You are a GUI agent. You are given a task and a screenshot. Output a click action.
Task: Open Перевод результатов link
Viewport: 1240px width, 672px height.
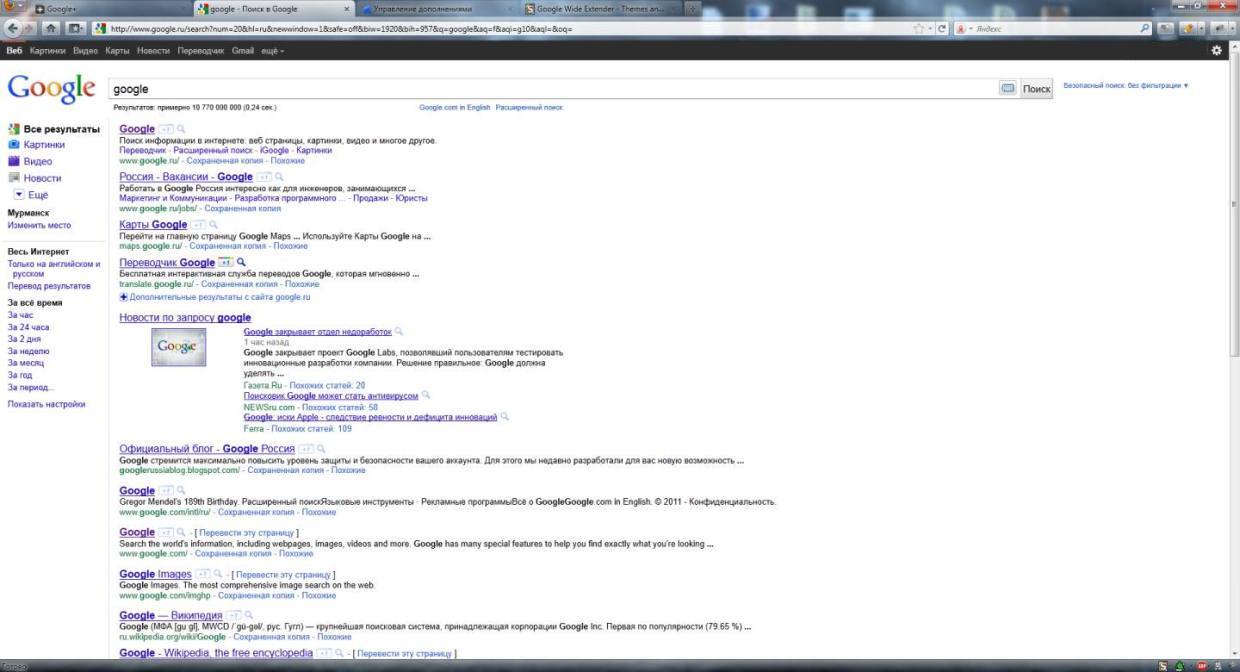point(49,286)
